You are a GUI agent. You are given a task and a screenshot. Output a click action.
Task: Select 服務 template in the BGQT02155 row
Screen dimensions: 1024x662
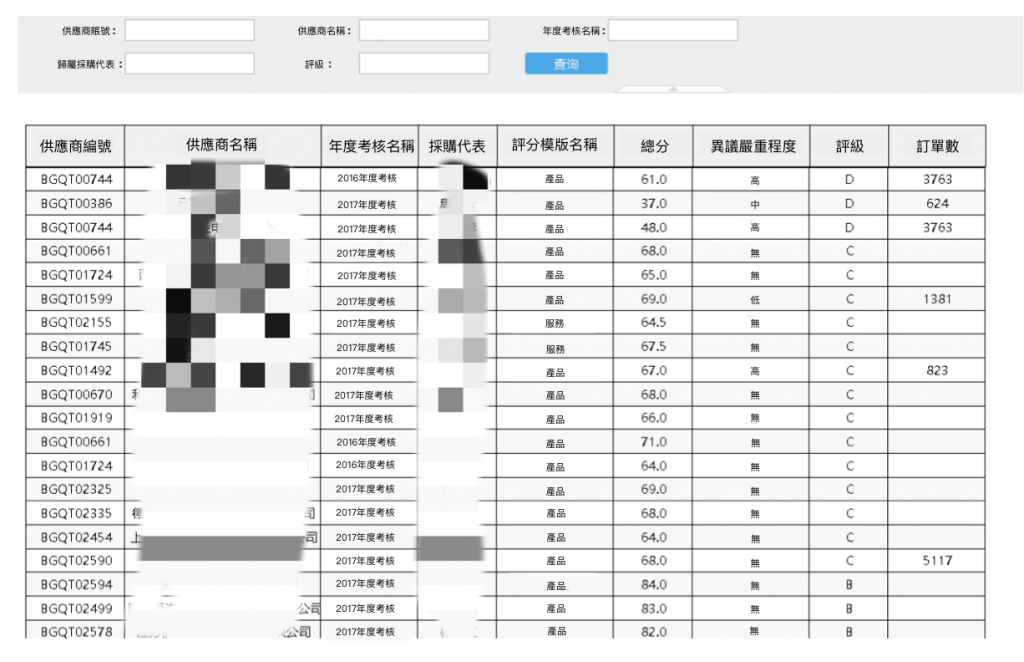pos(554,324)
